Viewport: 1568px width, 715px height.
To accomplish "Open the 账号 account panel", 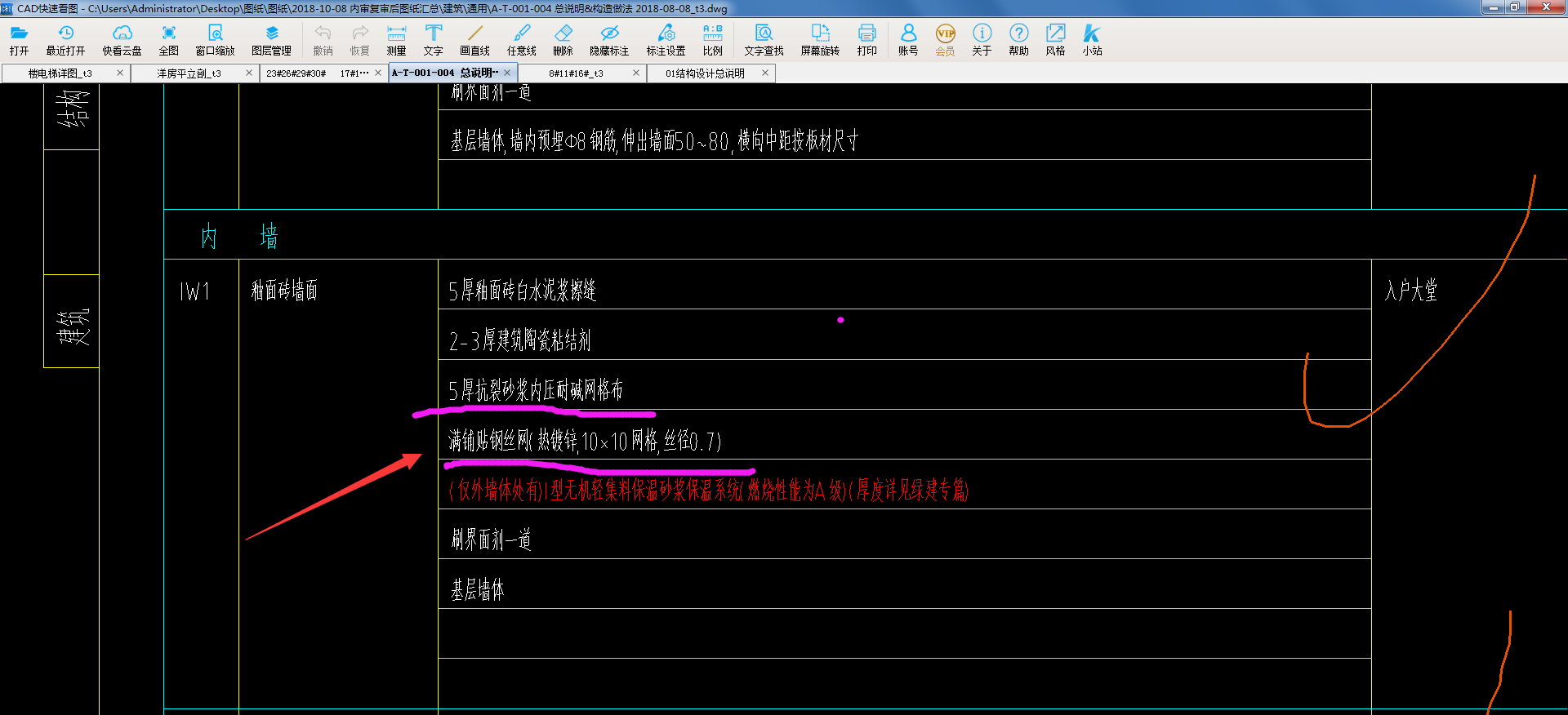I will click(908, 40).
